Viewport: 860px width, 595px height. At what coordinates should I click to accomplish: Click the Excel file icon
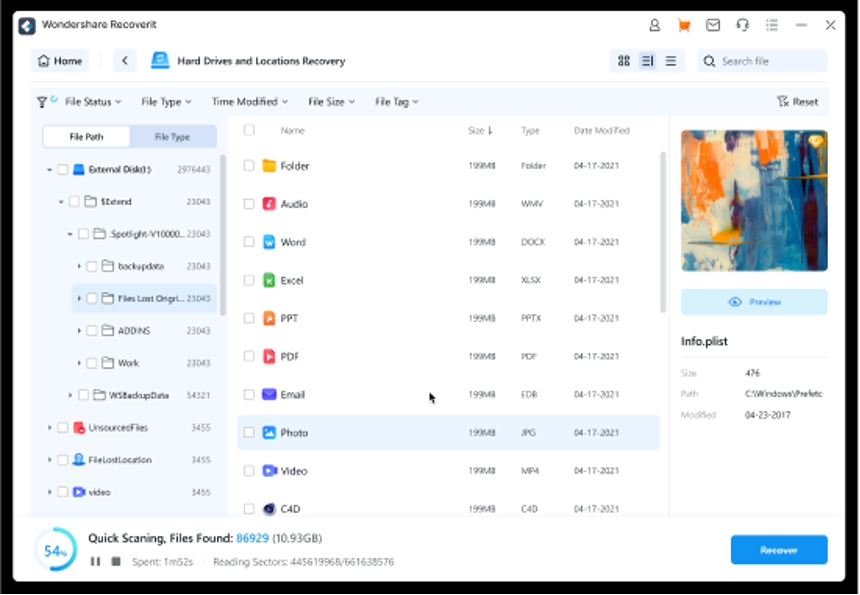click(x=269, y=280)
